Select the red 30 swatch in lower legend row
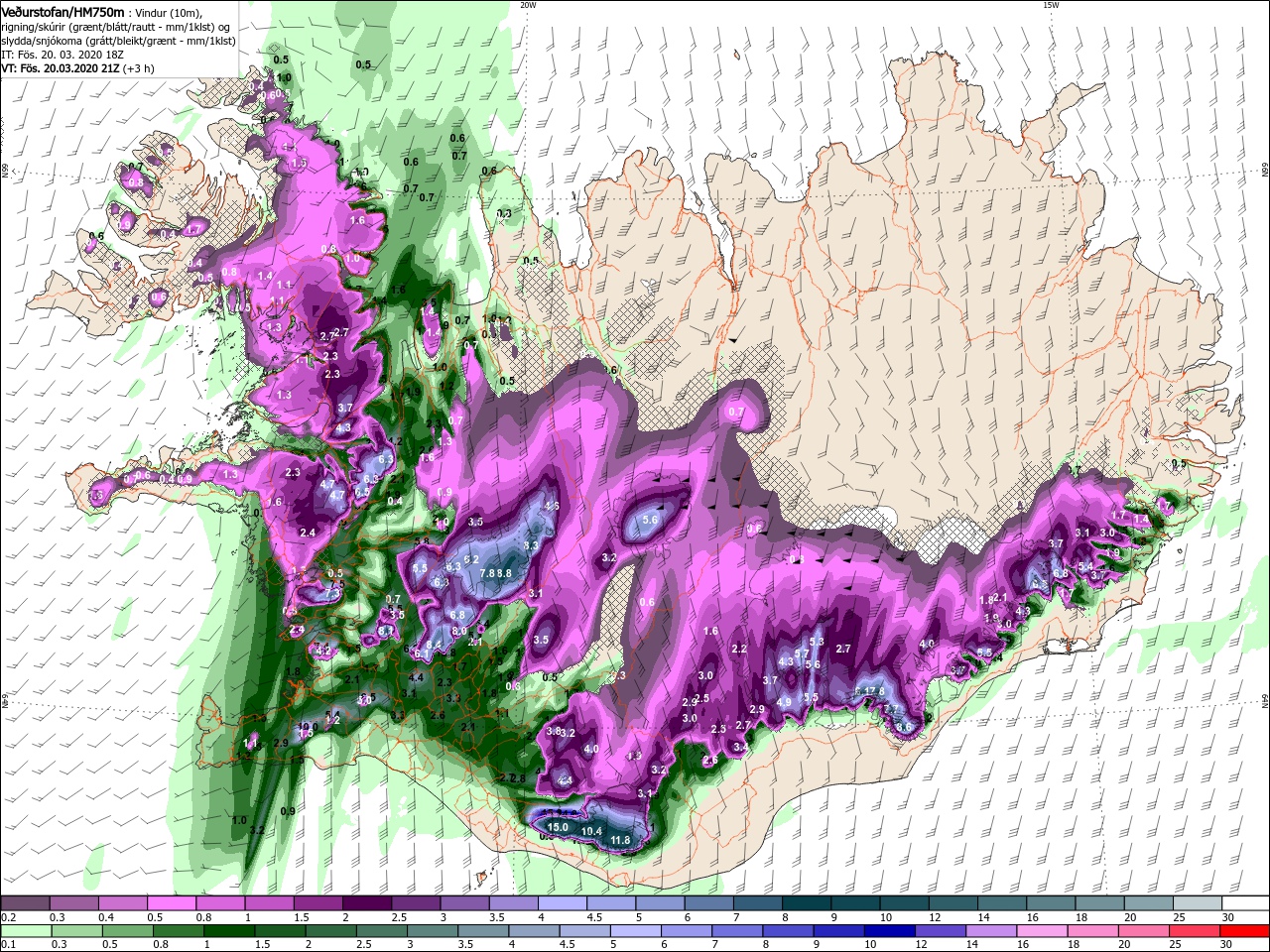This screenshot has height=952, width=1270. (x=1244, y=931)
